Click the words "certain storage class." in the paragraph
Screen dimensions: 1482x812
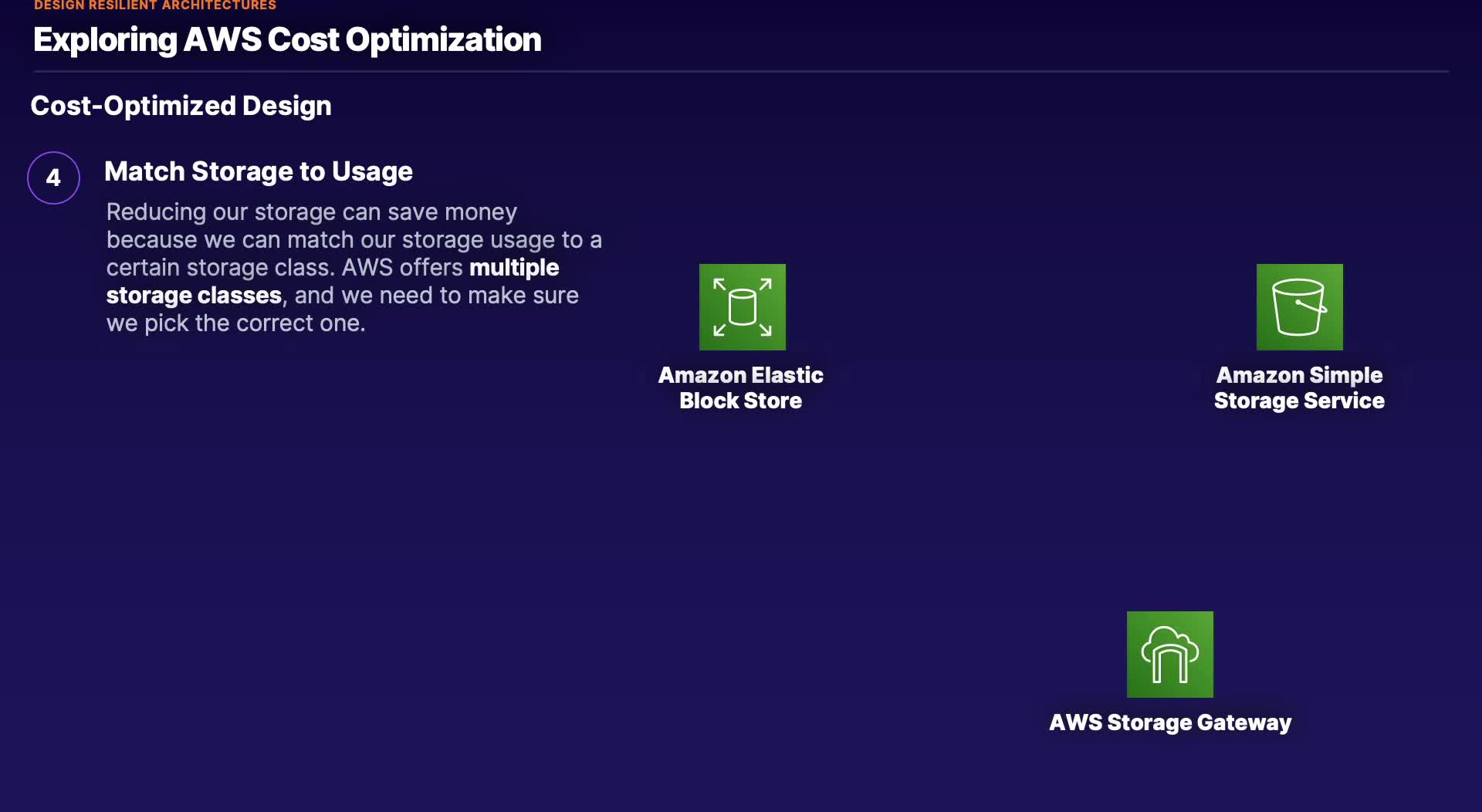tap(220, 268)
